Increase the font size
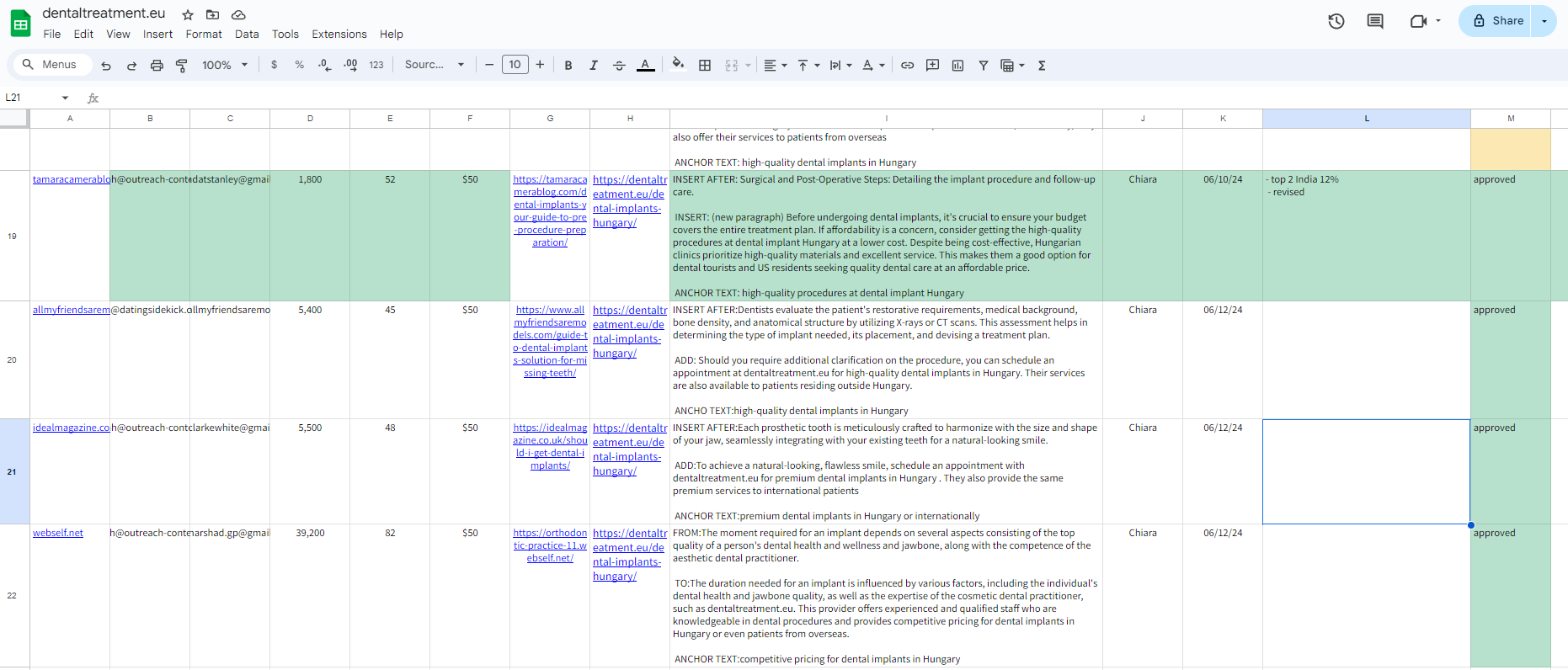 coord(540,65)
